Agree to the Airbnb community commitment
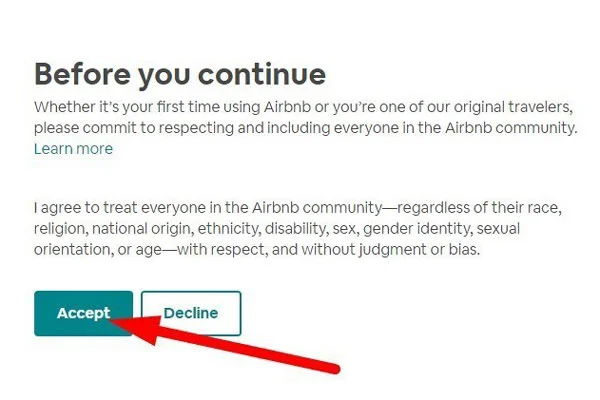 pyautogui.click(x=83, y=313)
